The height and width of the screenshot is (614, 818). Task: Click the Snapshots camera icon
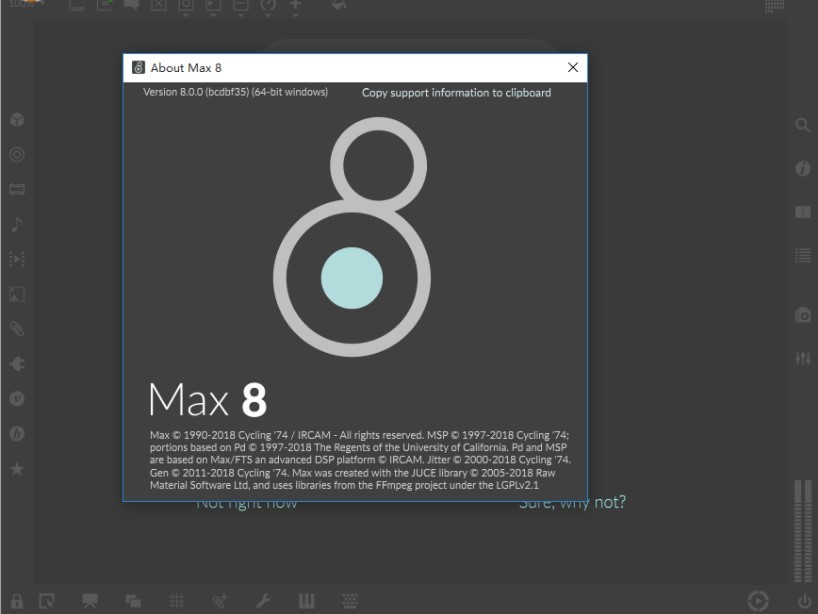[x=802, y=315]
